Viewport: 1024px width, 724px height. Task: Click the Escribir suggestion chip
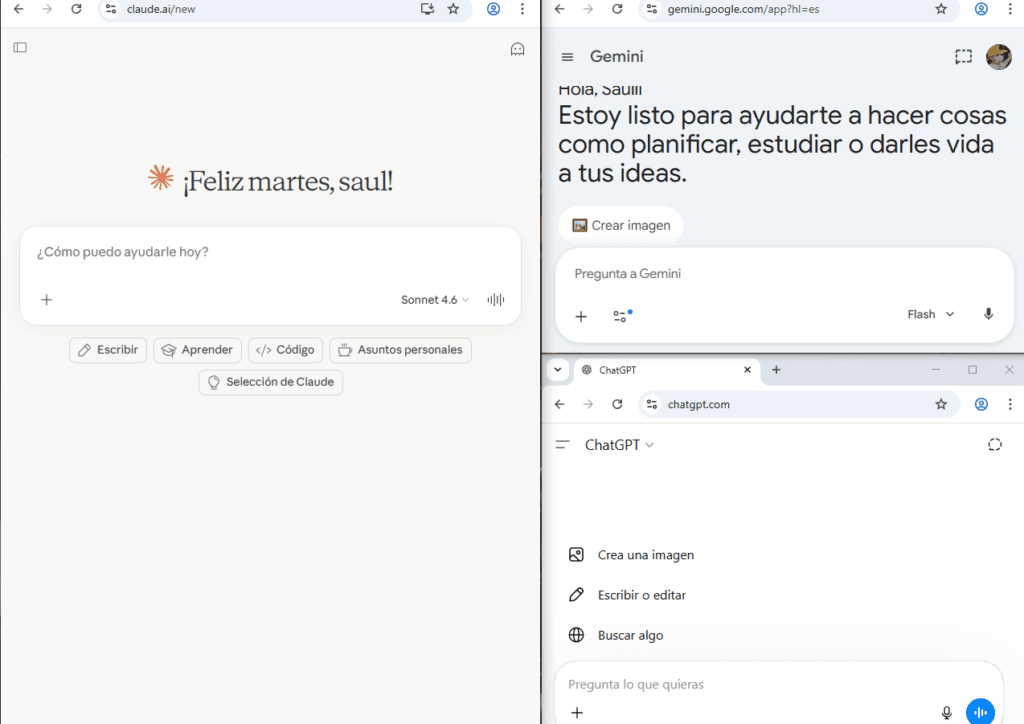108,350
